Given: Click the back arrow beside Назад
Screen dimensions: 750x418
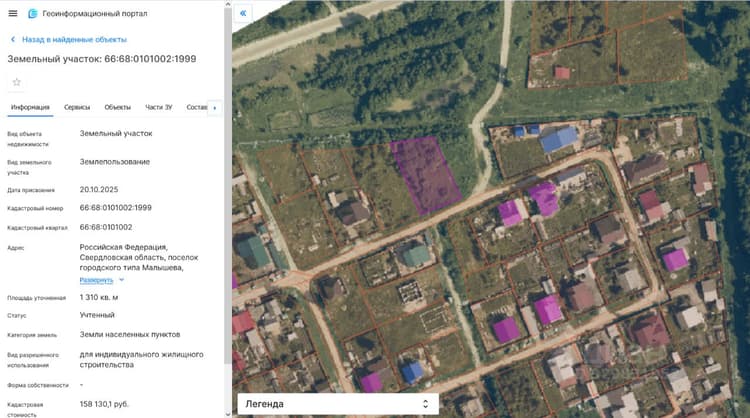Looking at the screenshot, I should 13,40.
